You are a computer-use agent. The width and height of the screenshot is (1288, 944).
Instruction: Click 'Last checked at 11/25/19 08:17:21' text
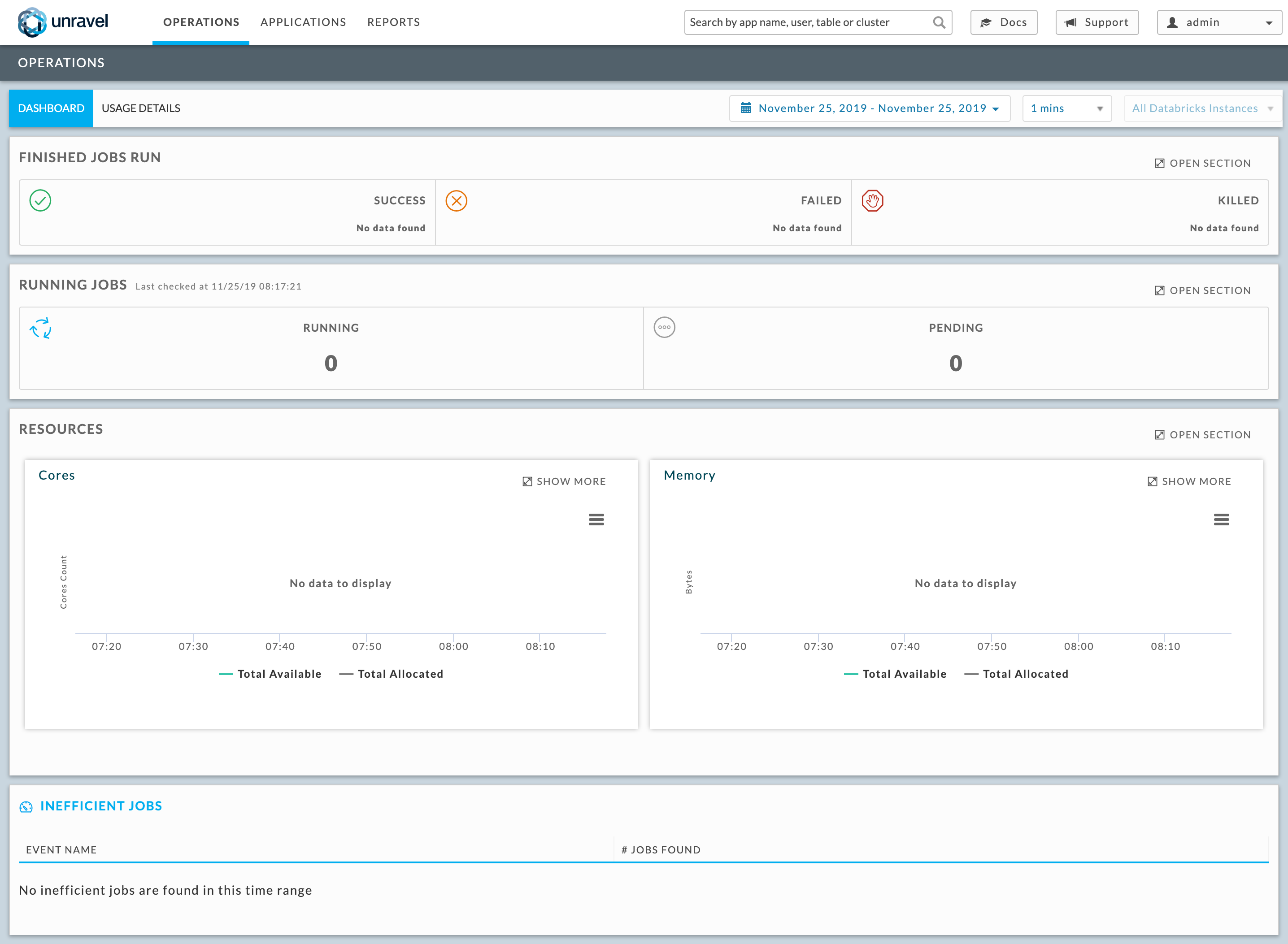coord(218,286)
